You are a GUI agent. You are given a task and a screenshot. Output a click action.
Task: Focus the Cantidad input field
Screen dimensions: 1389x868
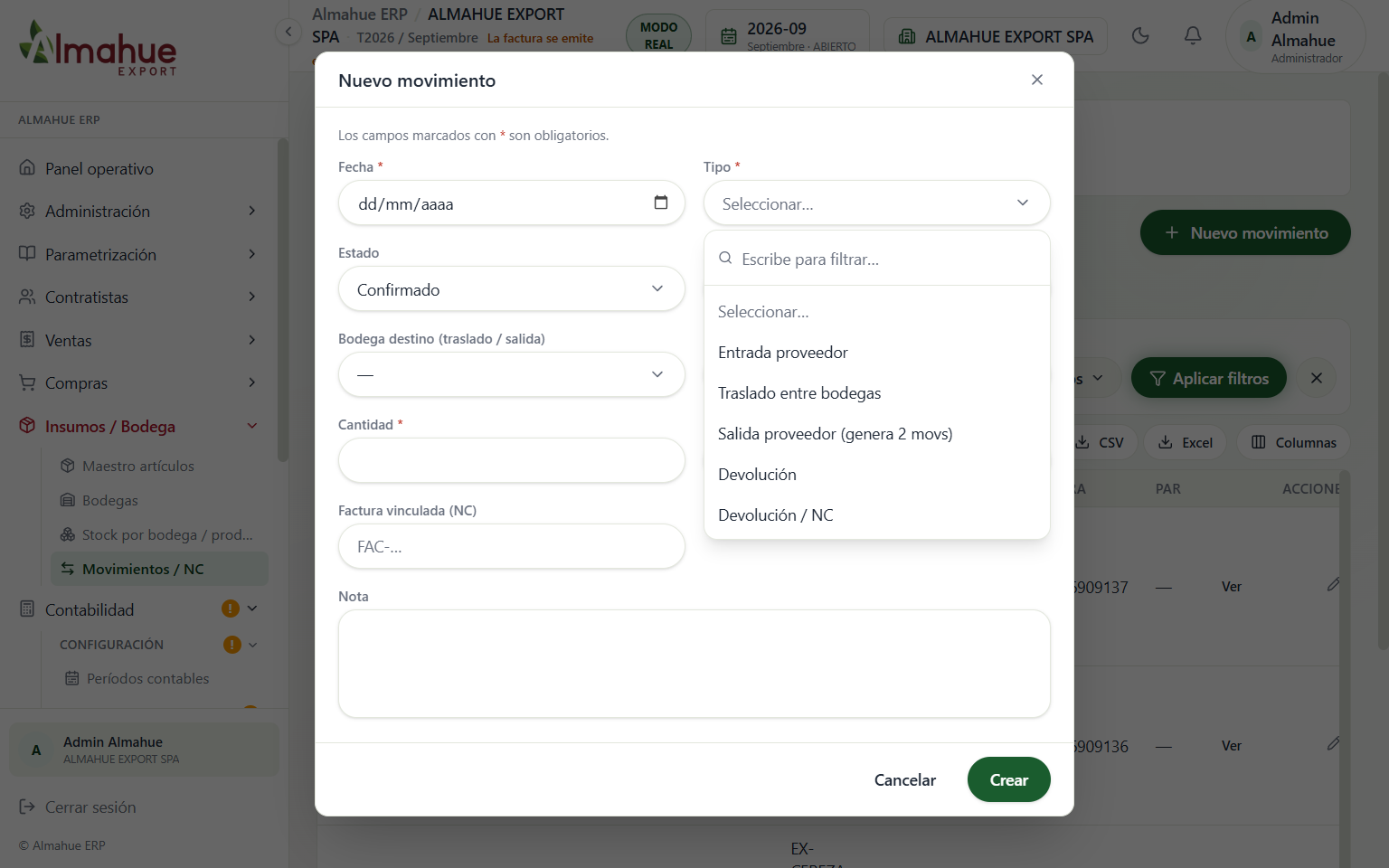[511, 460]
